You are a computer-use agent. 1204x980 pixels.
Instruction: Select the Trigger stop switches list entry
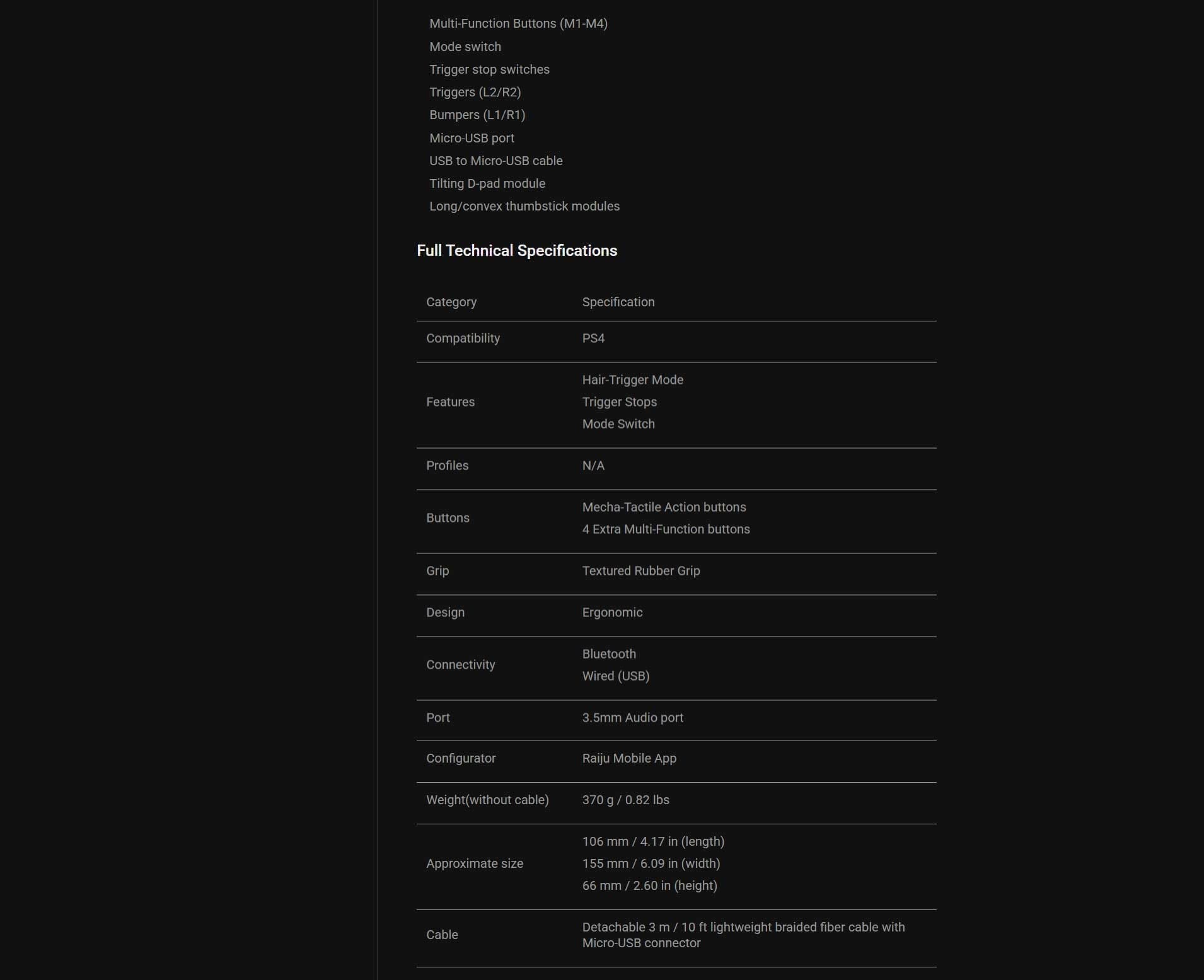point(489,69)
